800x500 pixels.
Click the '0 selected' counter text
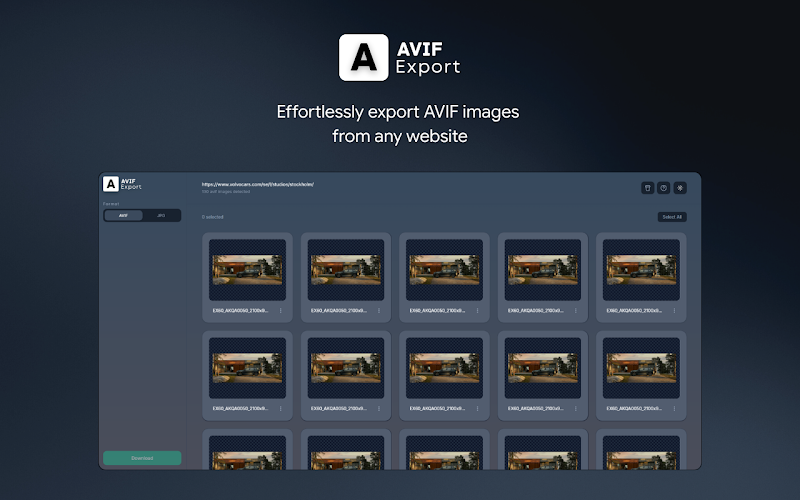point(213,217)
